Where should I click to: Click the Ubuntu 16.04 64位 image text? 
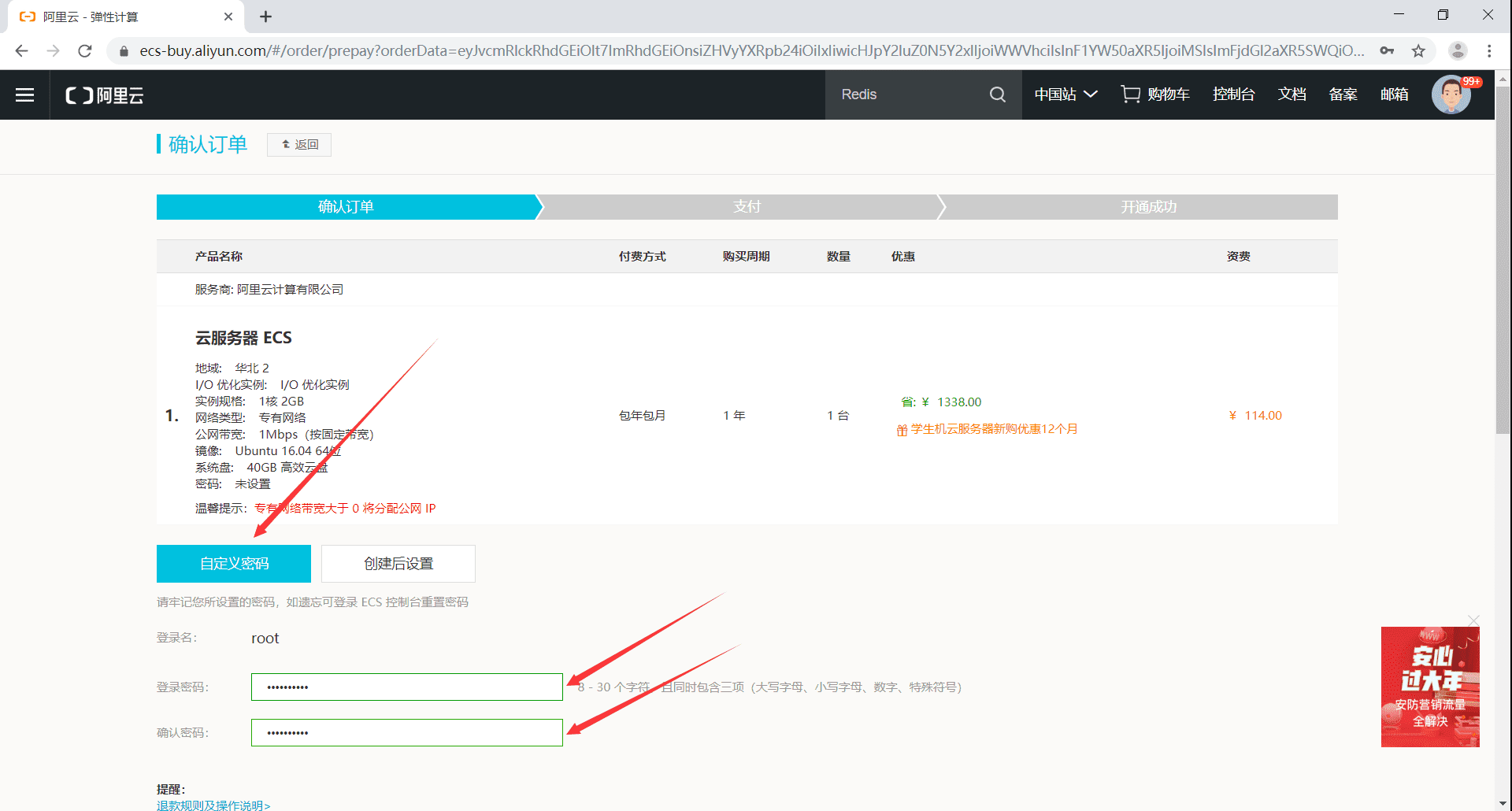point(287,451)
